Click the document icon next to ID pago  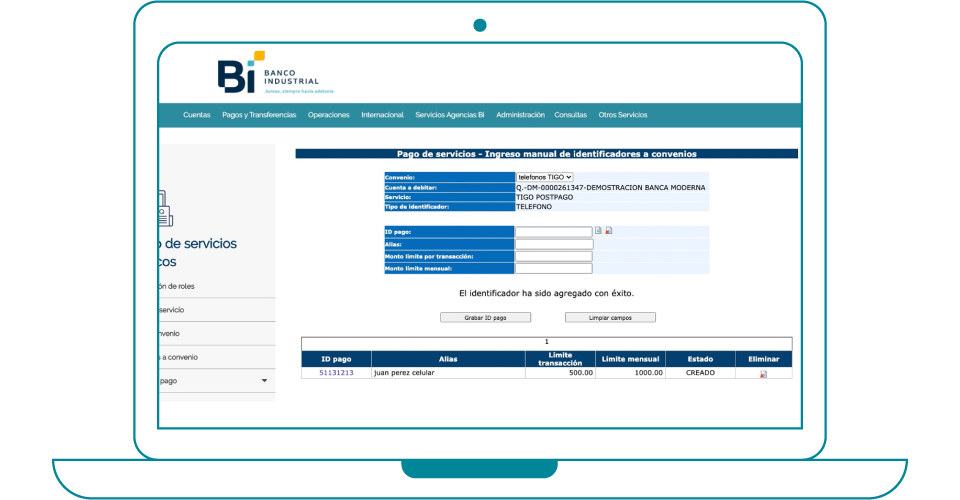[x=599, y=231]
